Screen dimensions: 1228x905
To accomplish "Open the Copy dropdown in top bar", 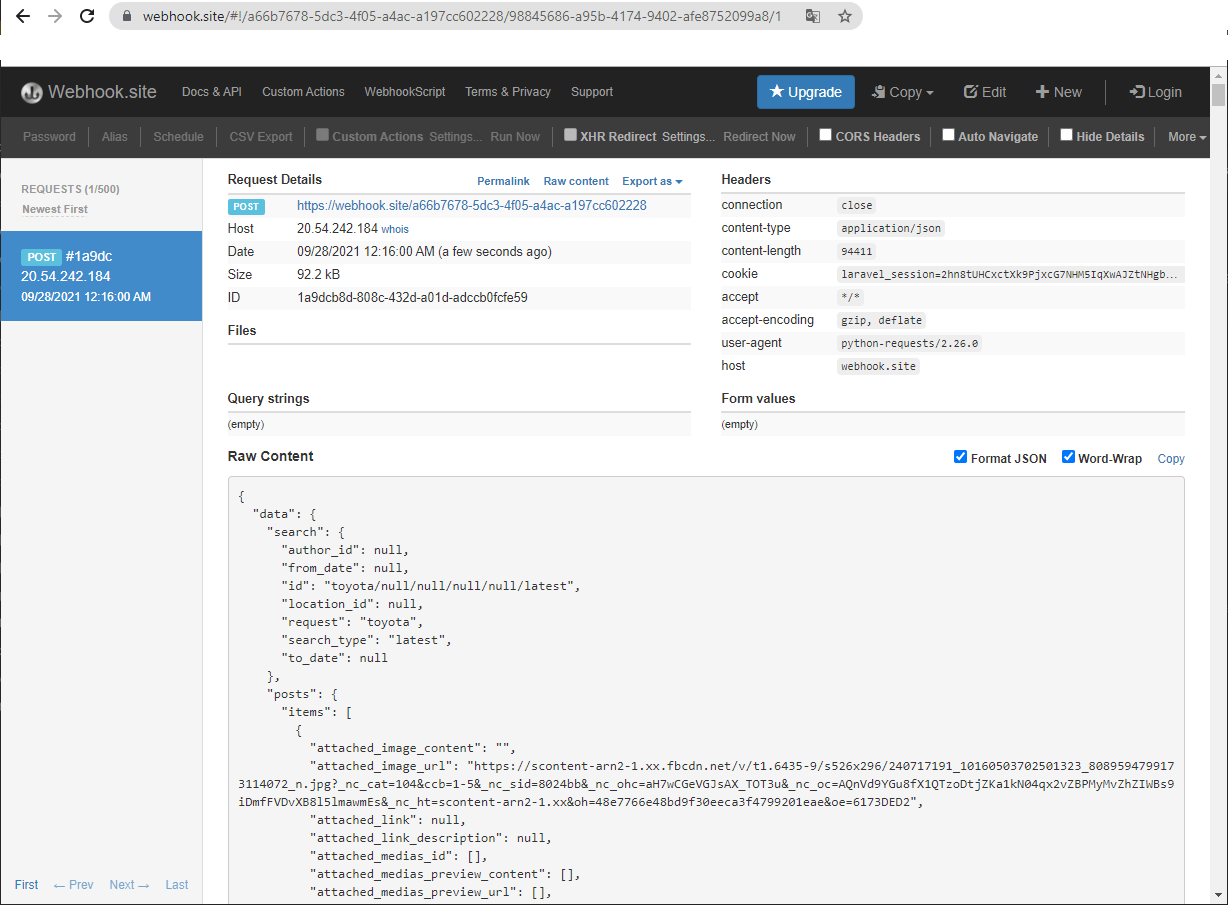I will tap(902, 92).
